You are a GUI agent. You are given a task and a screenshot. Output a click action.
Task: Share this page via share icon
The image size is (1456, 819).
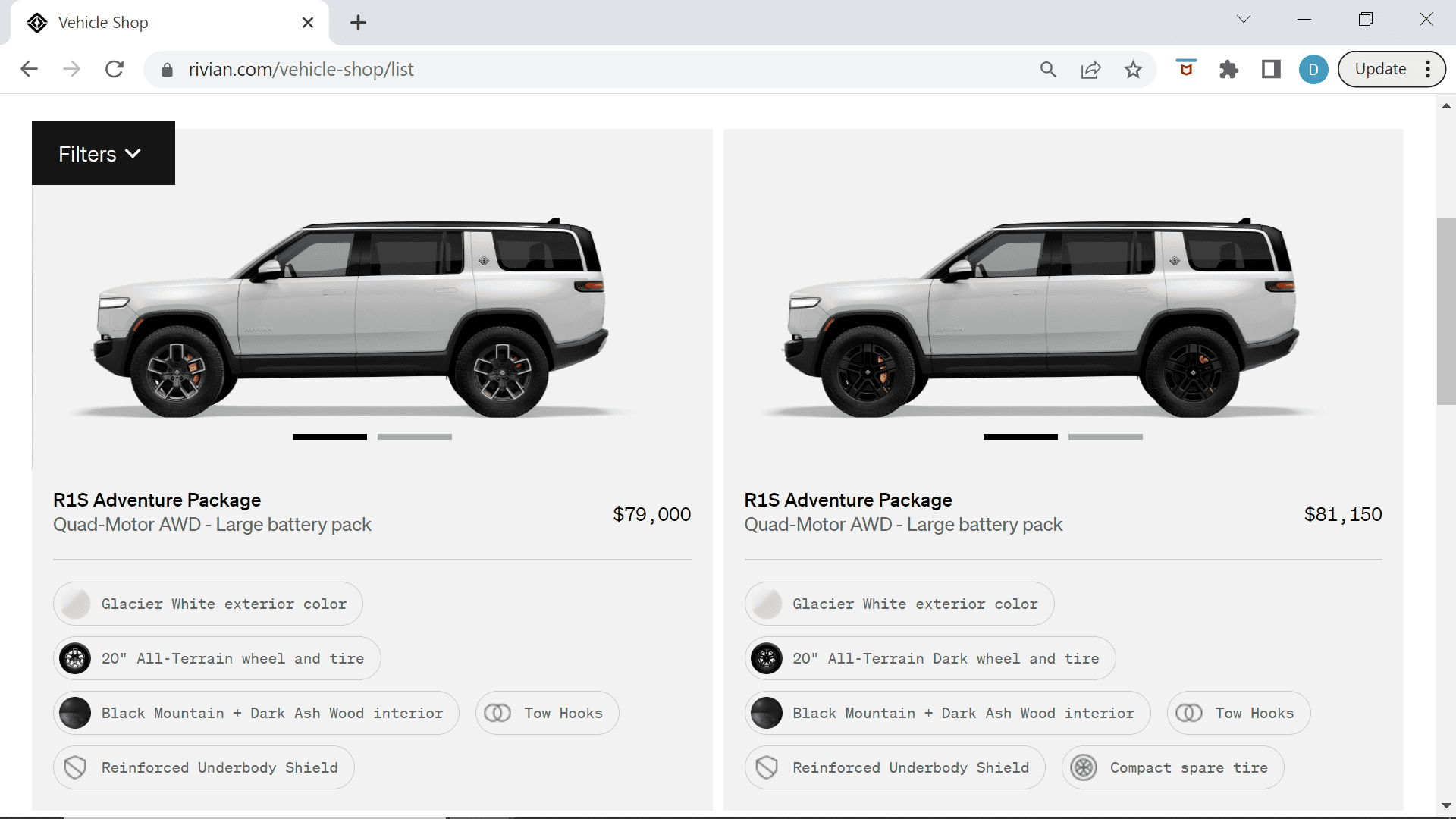click(x=1090, y=70)
